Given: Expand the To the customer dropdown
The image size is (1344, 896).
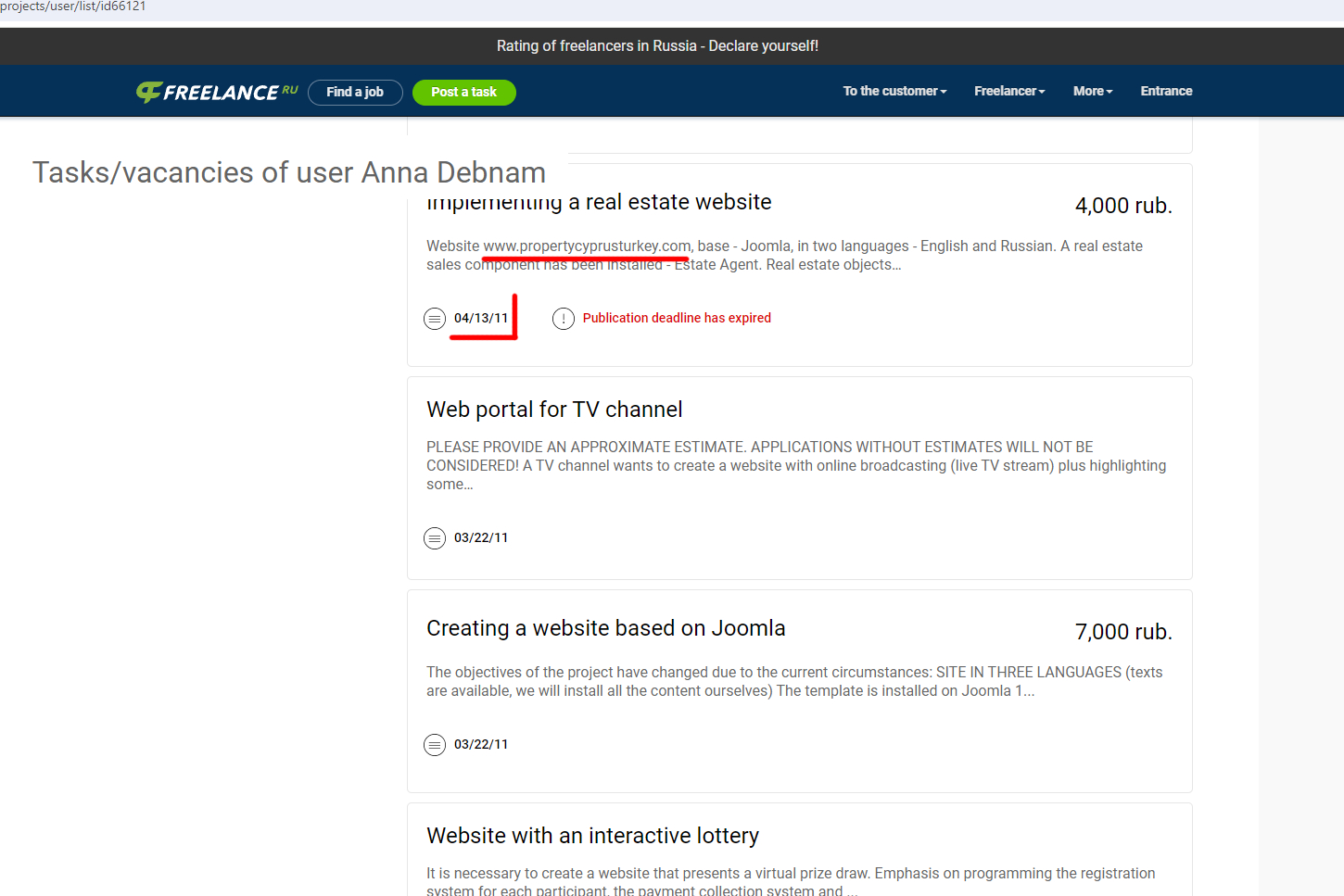Looking at the screenshot, I should coord(894,92).
